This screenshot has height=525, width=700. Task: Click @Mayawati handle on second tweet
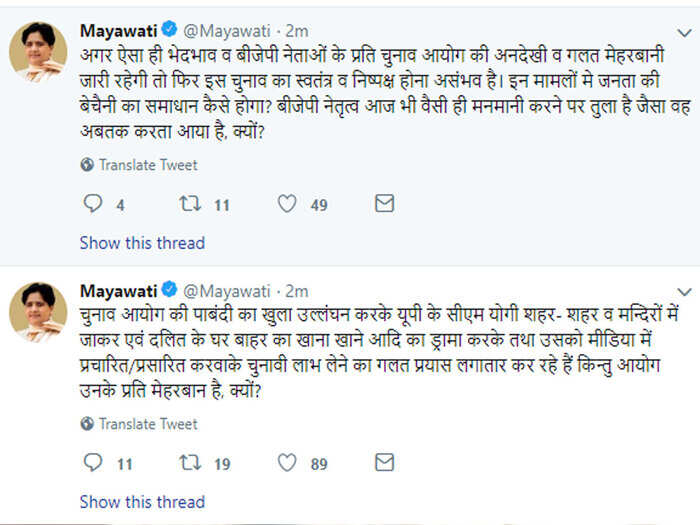click(227, 291)
